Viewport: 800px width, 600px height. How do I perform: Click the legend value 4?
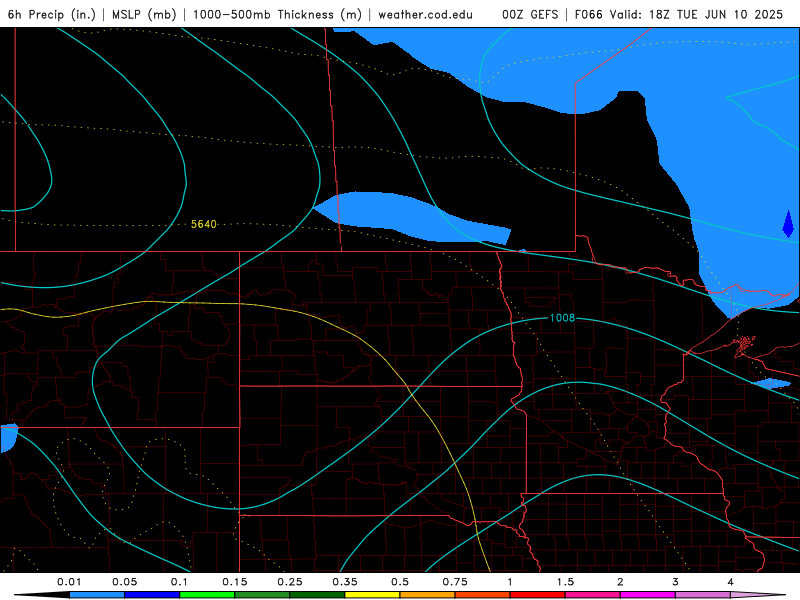[731, 582]
